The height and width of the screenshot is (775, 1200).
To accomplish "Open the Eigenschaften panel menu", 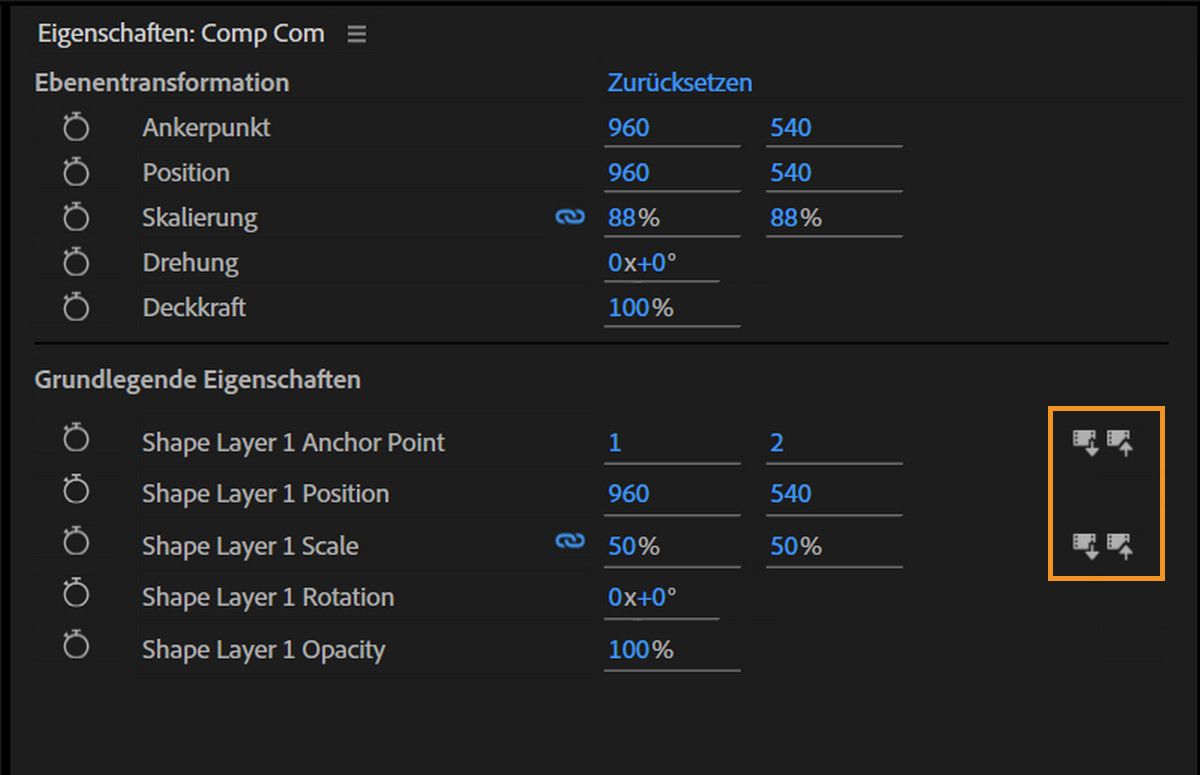I will coord(357,34).
